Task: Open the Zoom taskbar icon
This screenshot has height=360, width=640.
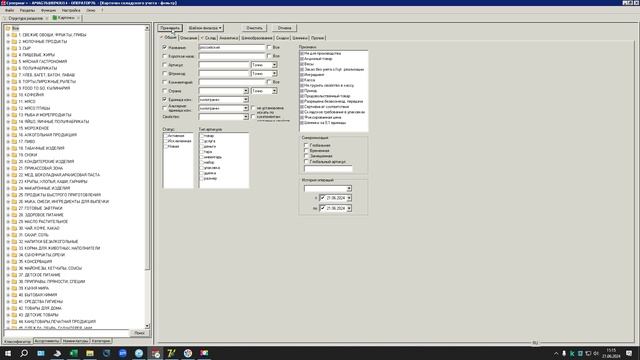Action: point(122,353)
